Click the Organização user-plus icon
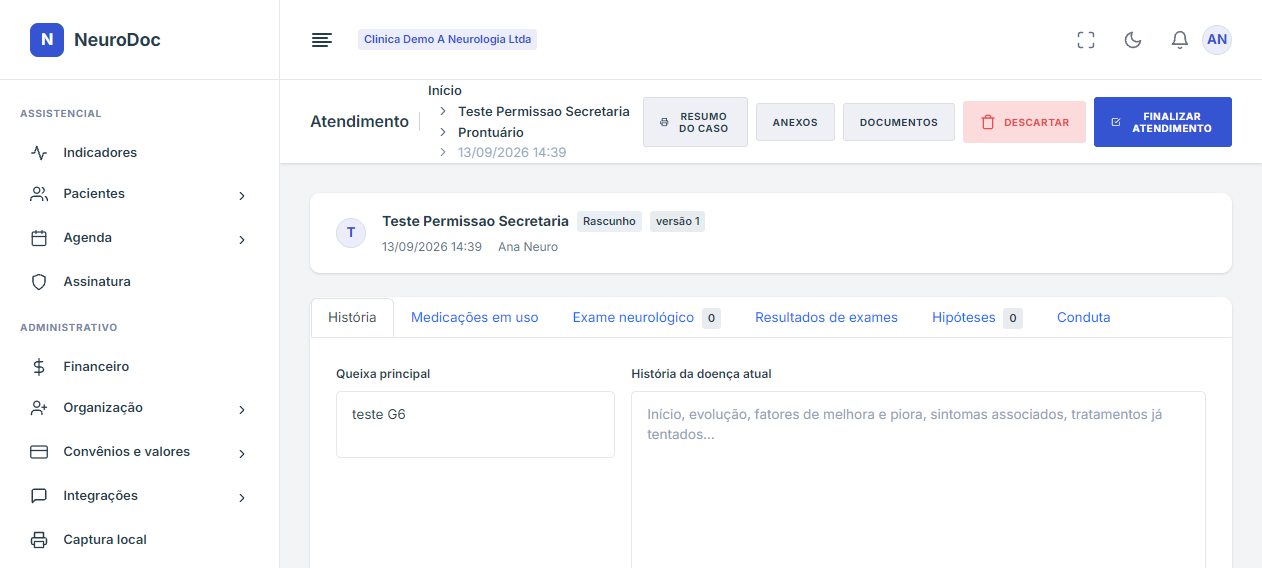Image resolution: width=1262 pixels, height=568 pixels. point(39,408)
